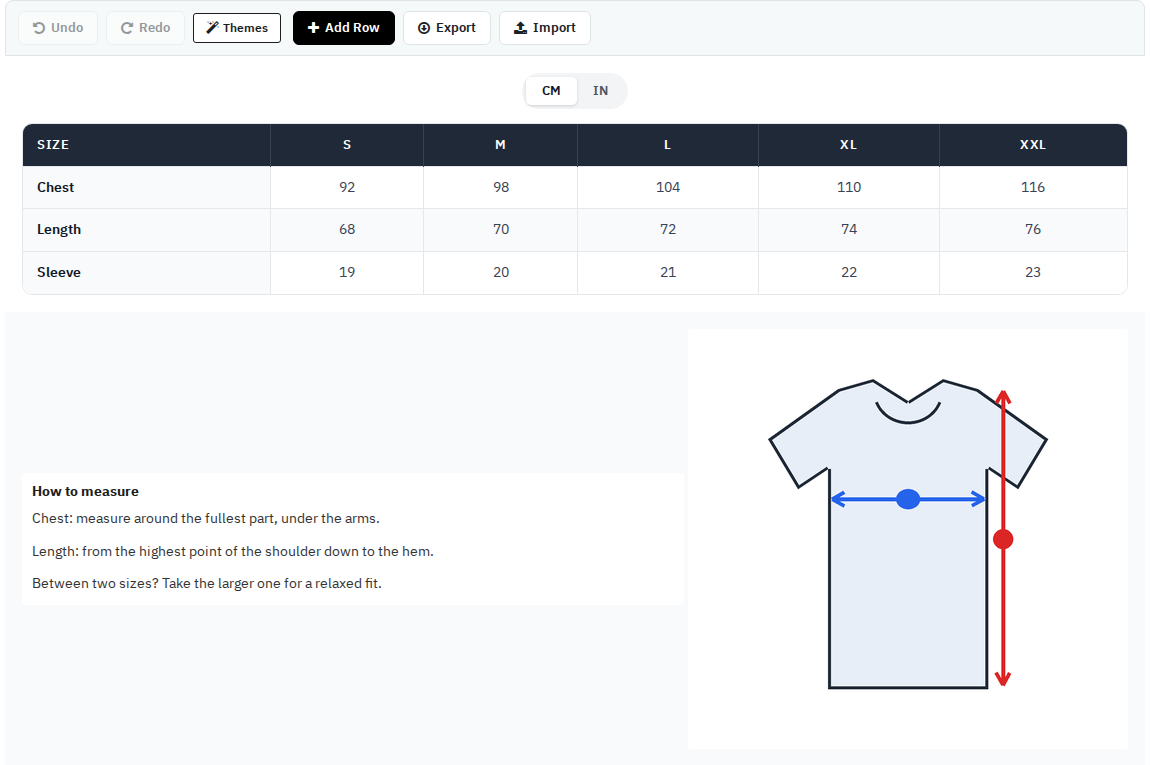
Task: Click the Export button
Action: point(447,28)
